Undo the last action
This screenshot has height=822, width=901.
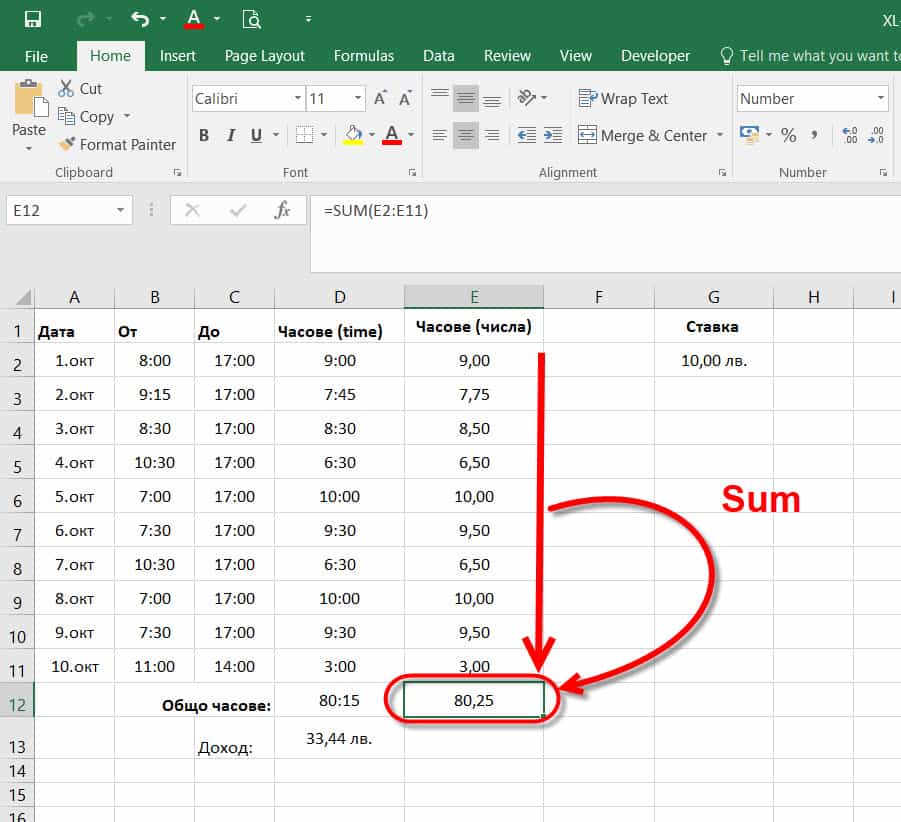pos(140,19)
